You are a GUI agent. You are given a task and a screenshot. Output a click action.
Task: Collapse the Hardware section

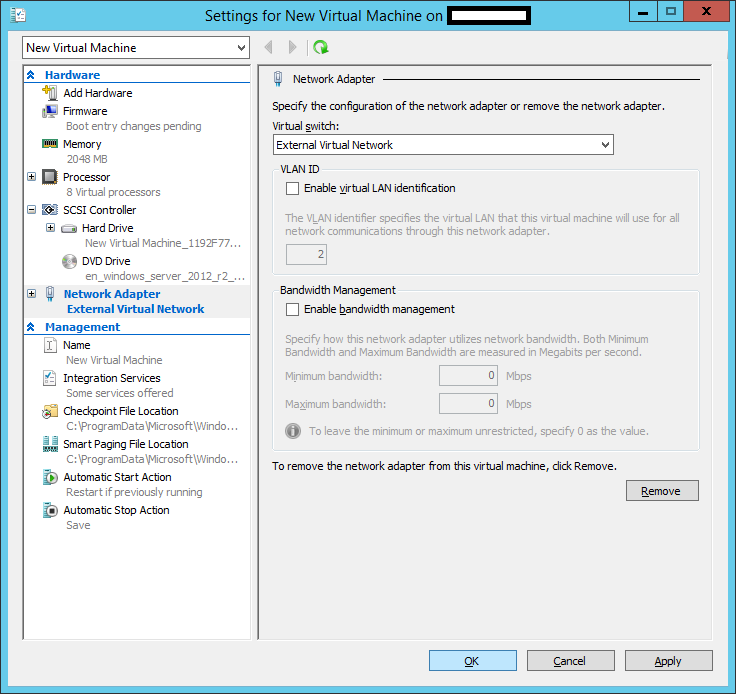click(31, 75)
